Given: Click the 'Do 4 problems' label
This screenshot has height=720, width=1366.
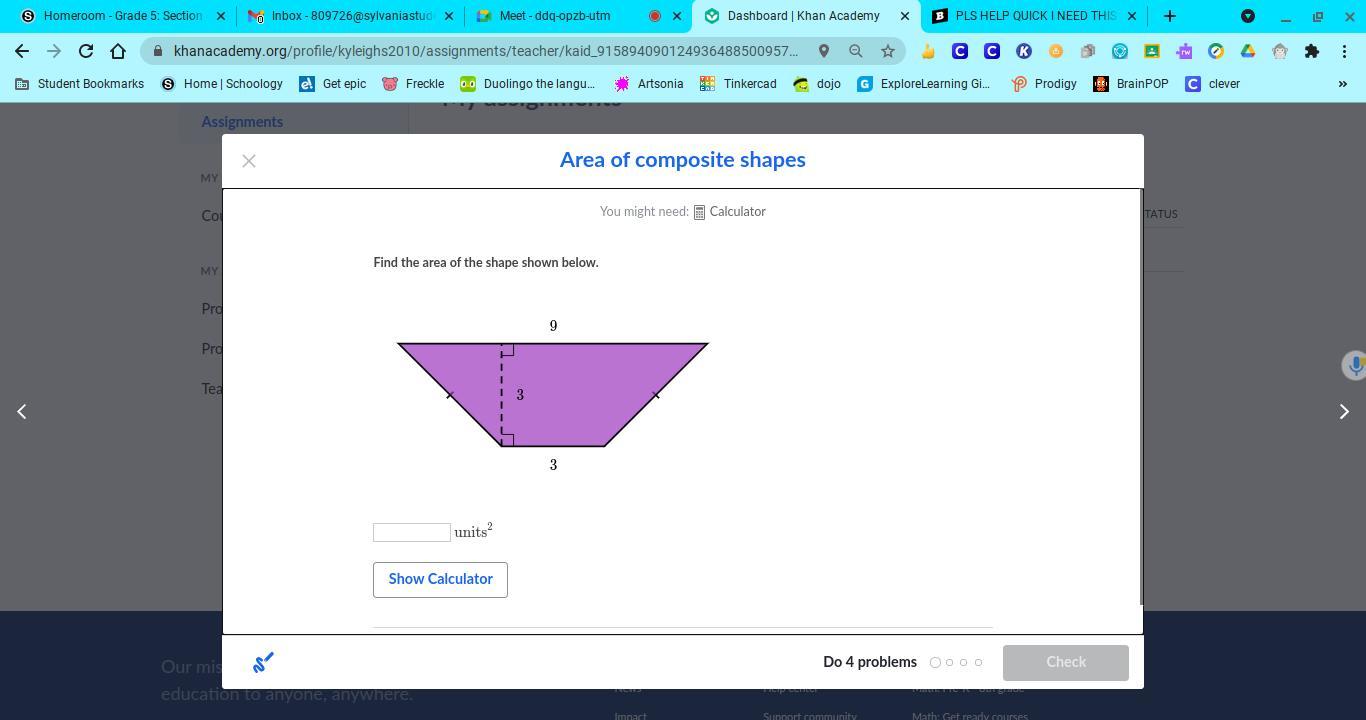Looking at the screenshot, I should (870, 662).
